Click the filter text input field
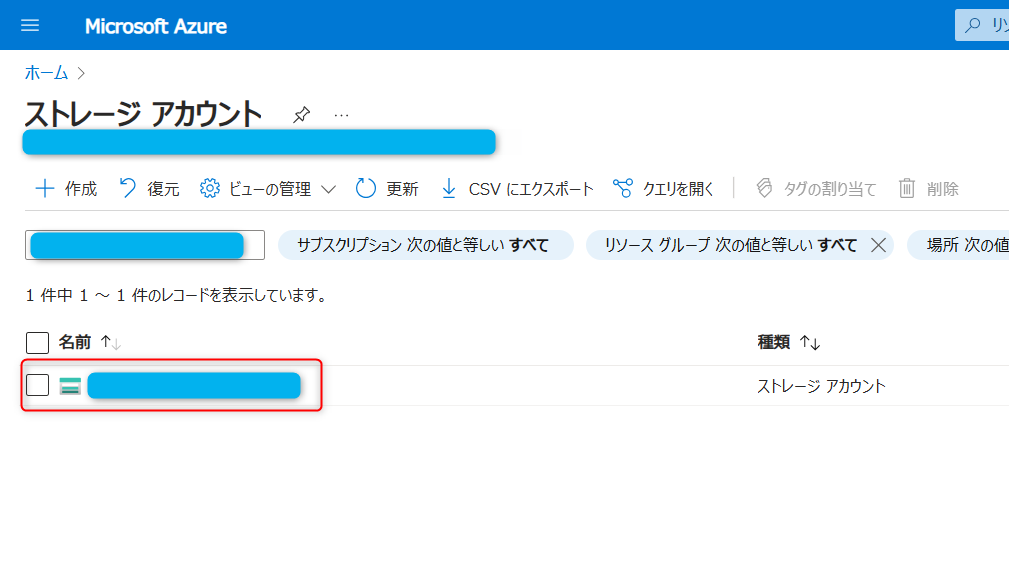 coord(145,245)
